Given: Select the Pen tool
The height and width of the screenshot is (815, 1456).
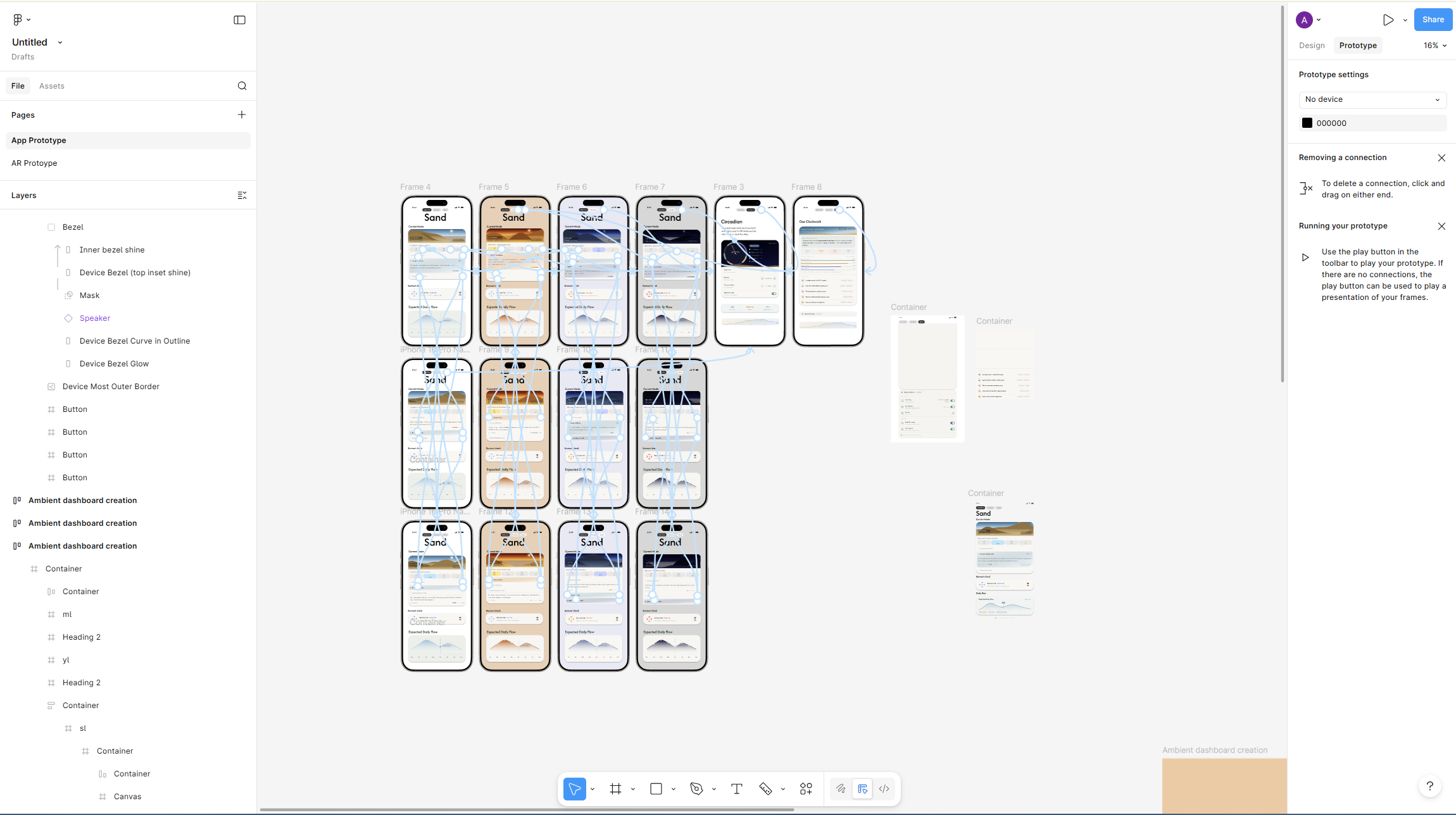Looking at the screenshot, I should click(696, 788).
